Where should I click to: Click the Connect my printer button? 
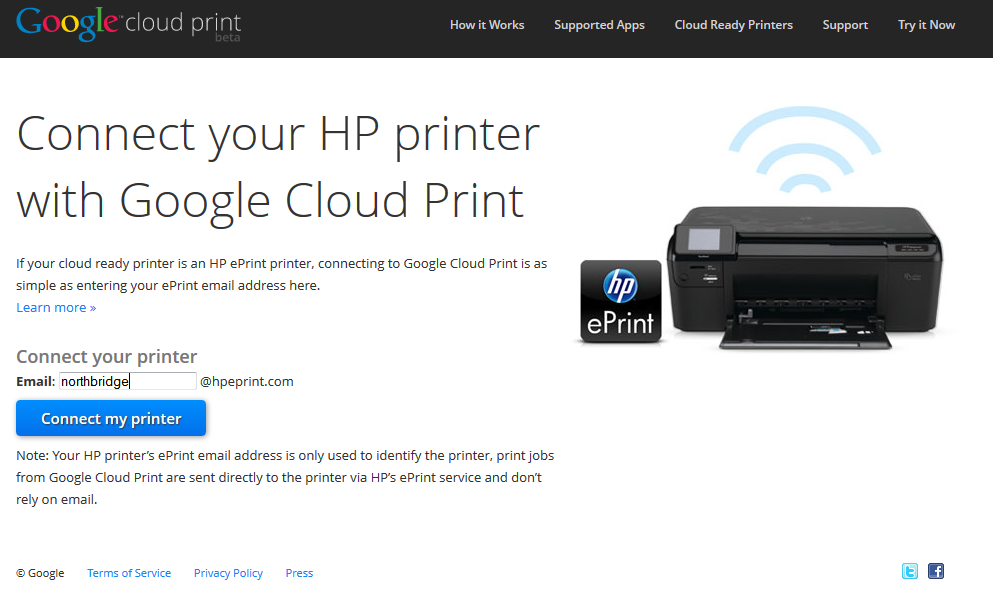[111, 418]
